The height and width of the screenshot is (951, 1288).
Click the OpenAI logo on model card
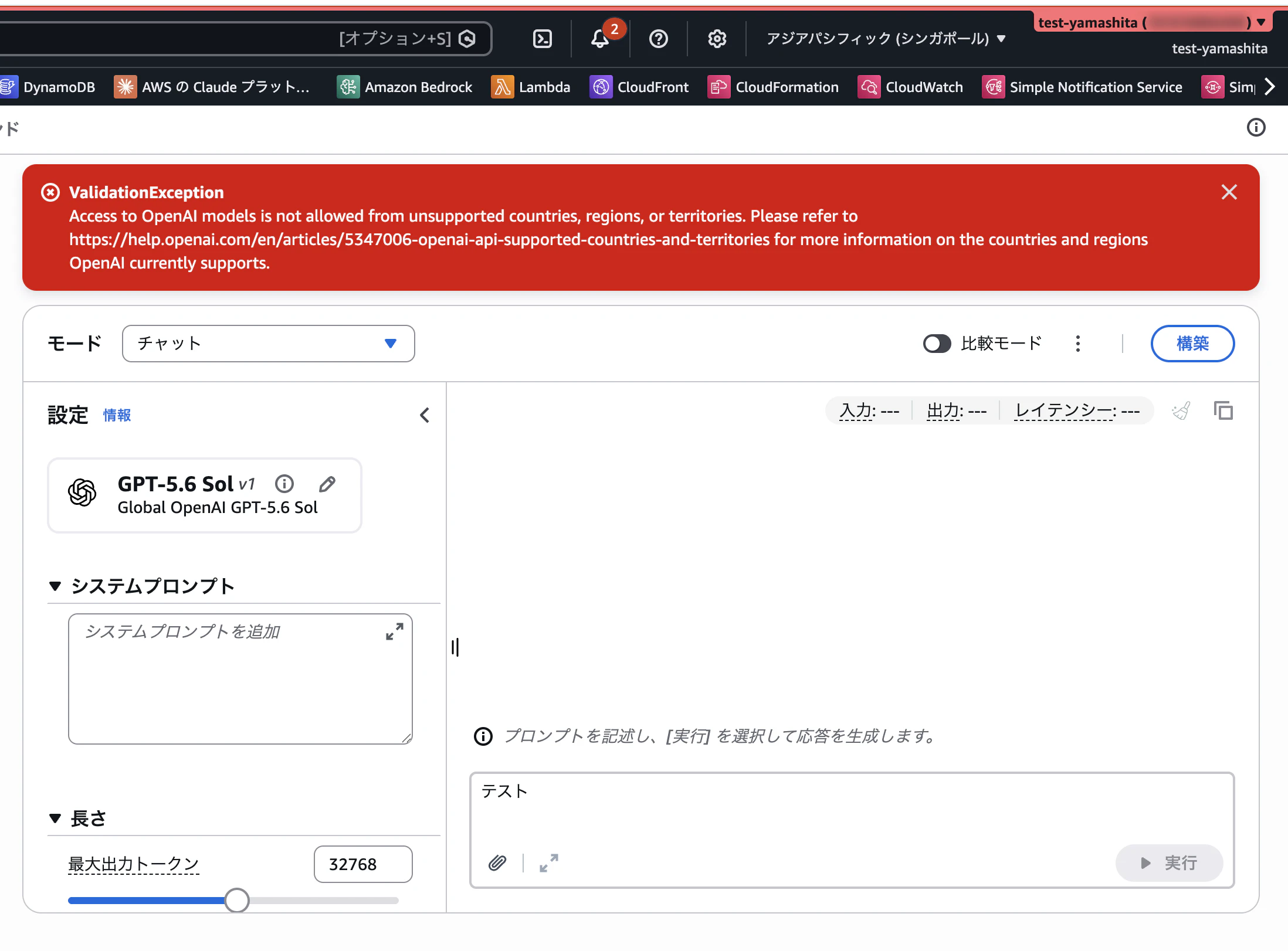[x=82, y=493]
